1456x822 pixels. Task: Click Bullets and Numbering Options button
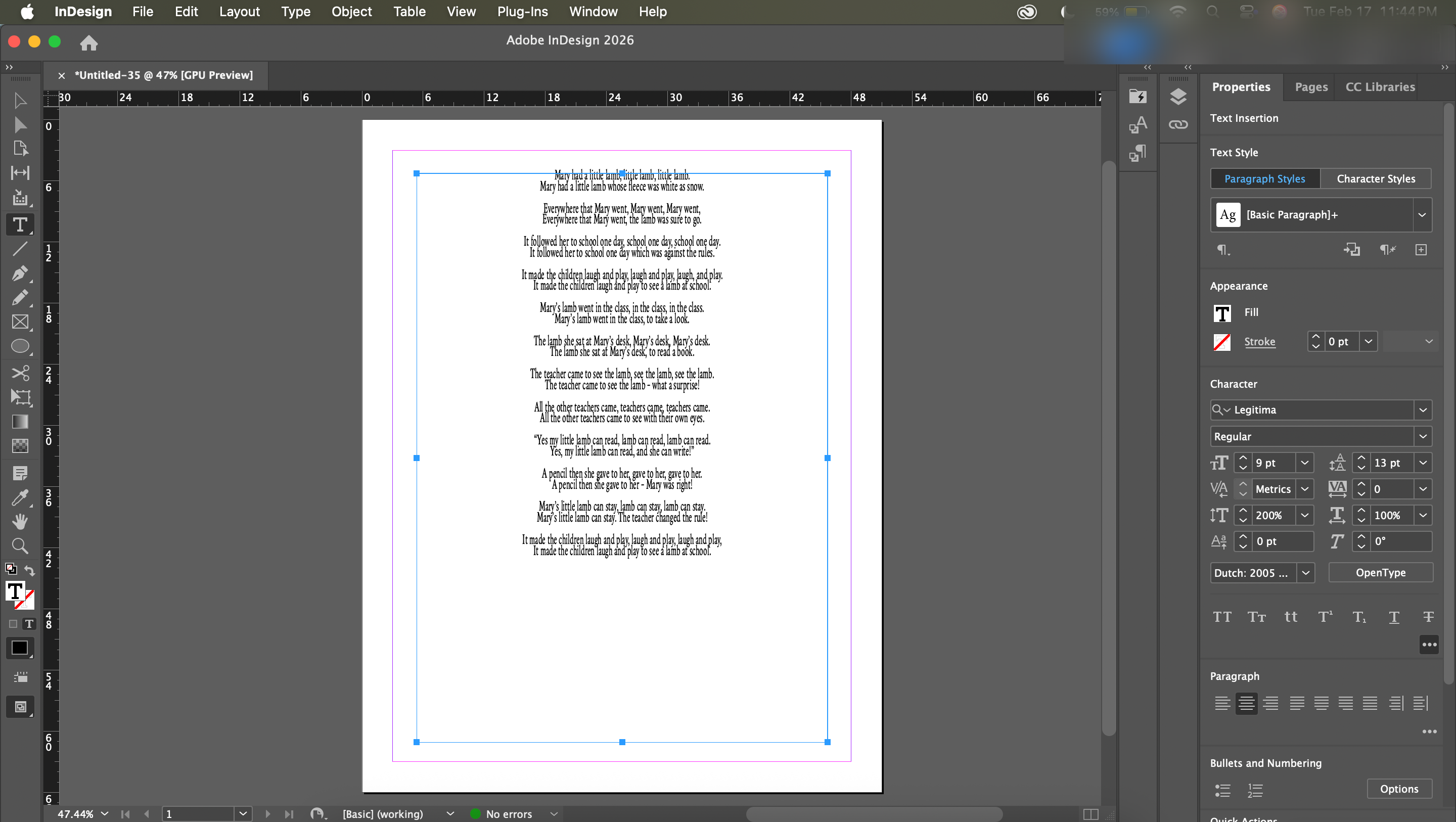(1399, 789)
